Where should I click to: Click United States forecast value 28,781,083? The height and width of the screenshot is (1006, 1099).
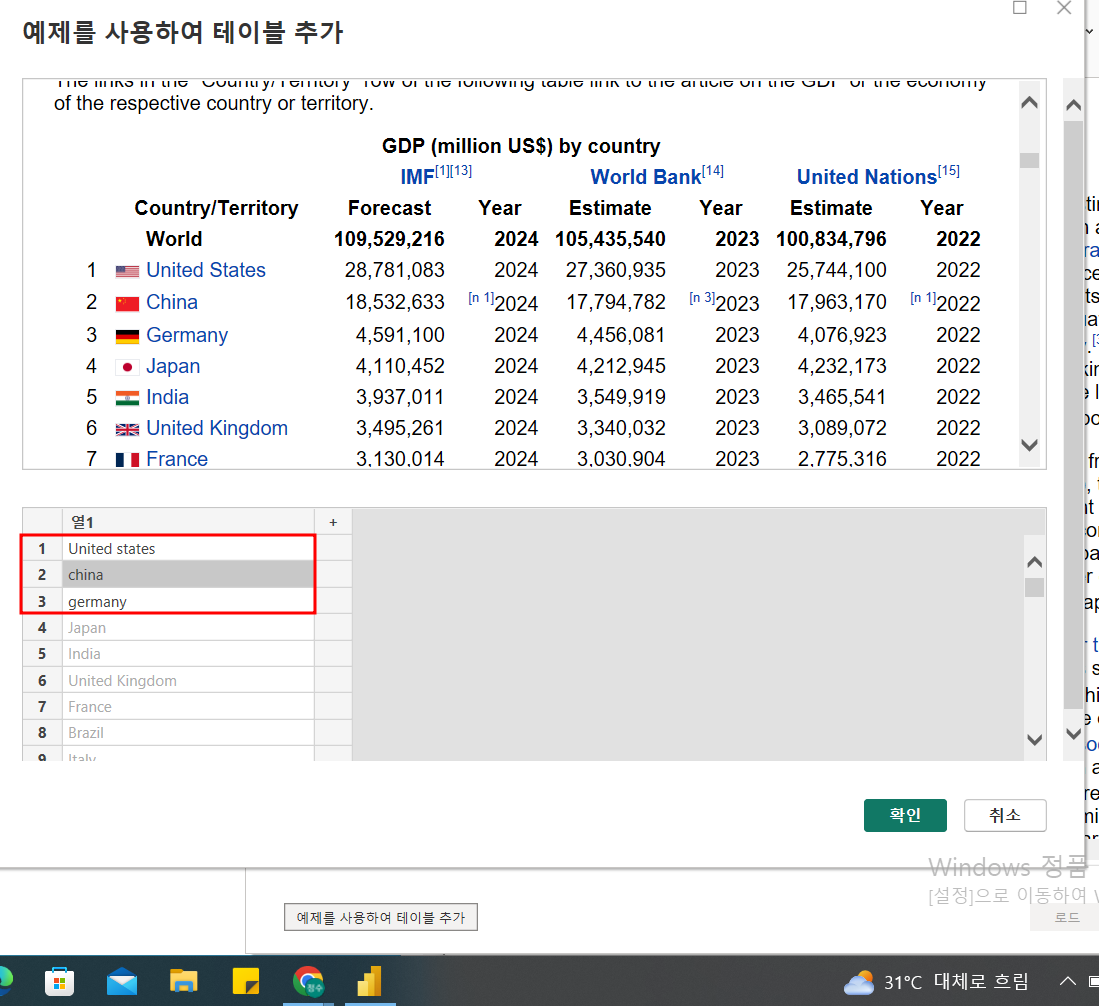pyautogui.click(x=395, y=270)
